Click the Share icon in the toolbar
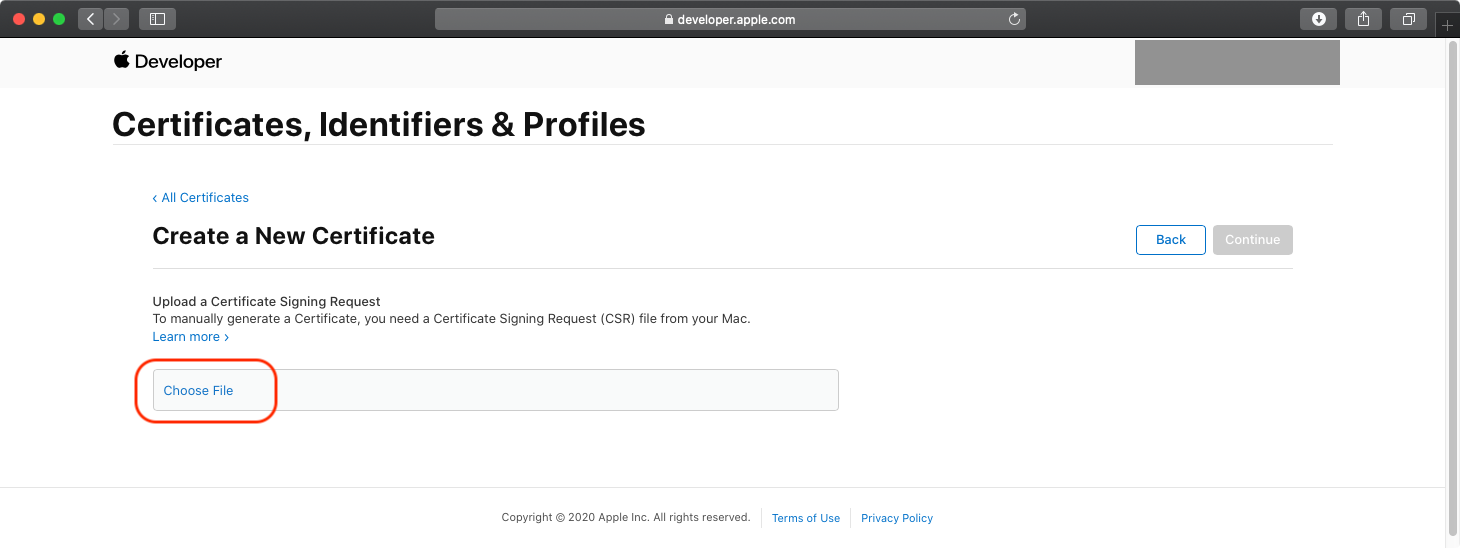The width and height of the screenshot is (1460, 548). [1363, 19]
